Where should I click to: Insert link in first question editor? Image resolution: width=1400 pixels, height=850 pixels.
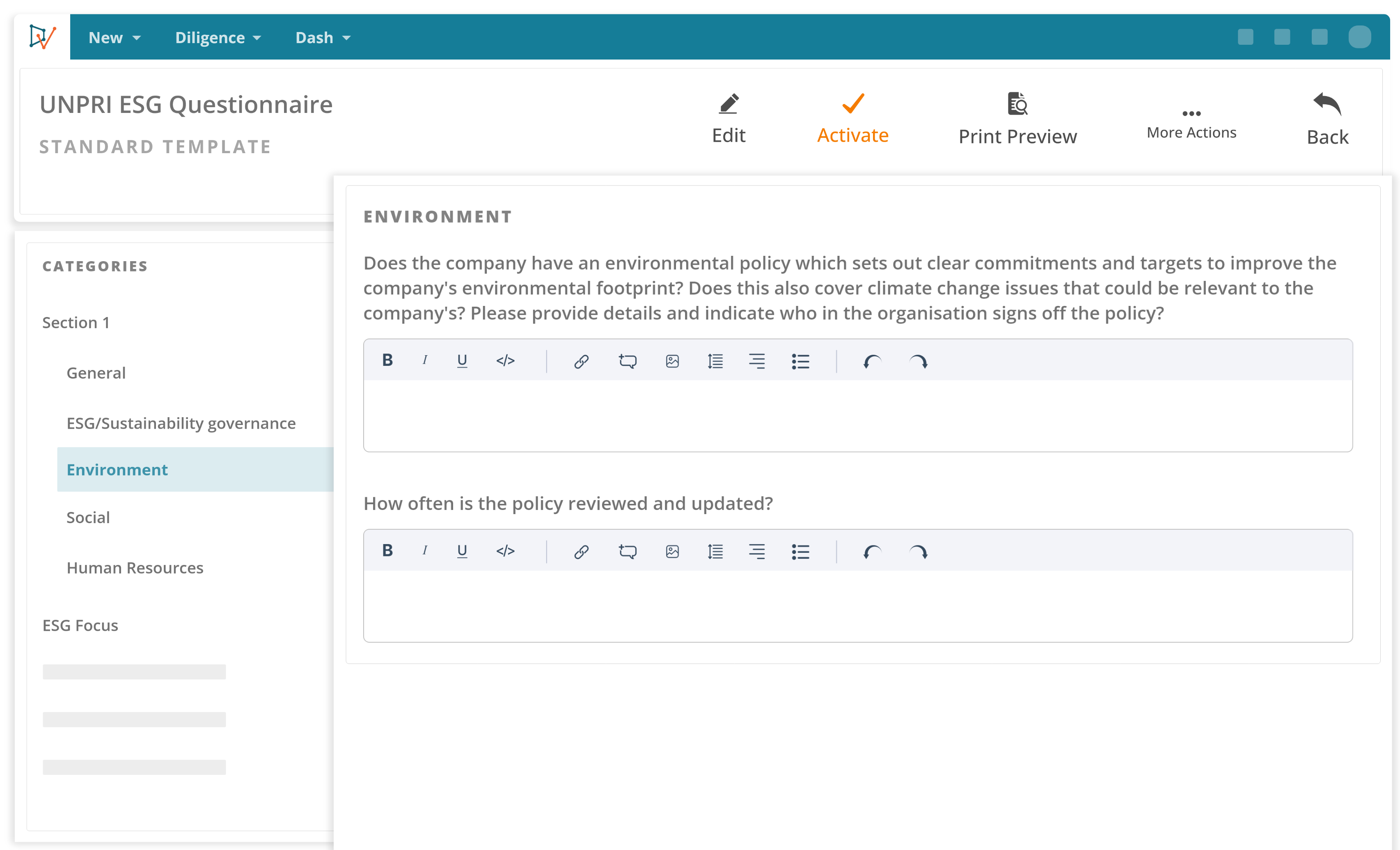point(581,361)
